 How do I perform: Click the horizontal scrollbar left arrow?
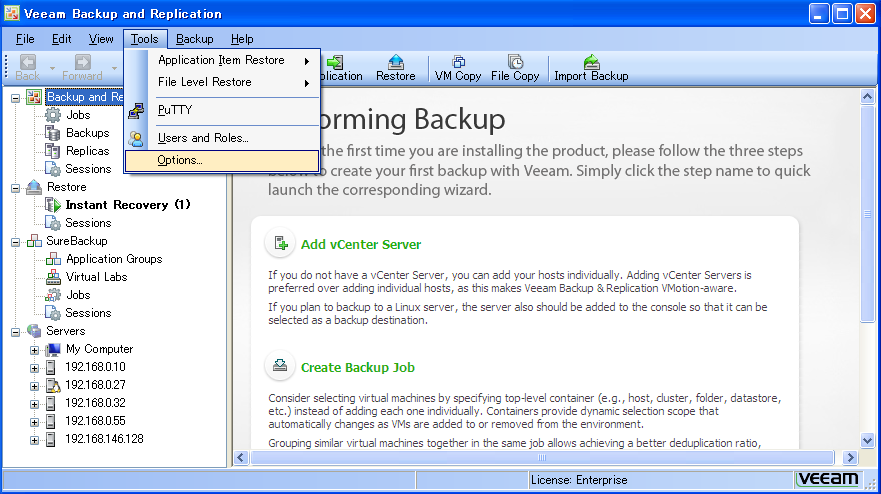(x=241, y=457)
